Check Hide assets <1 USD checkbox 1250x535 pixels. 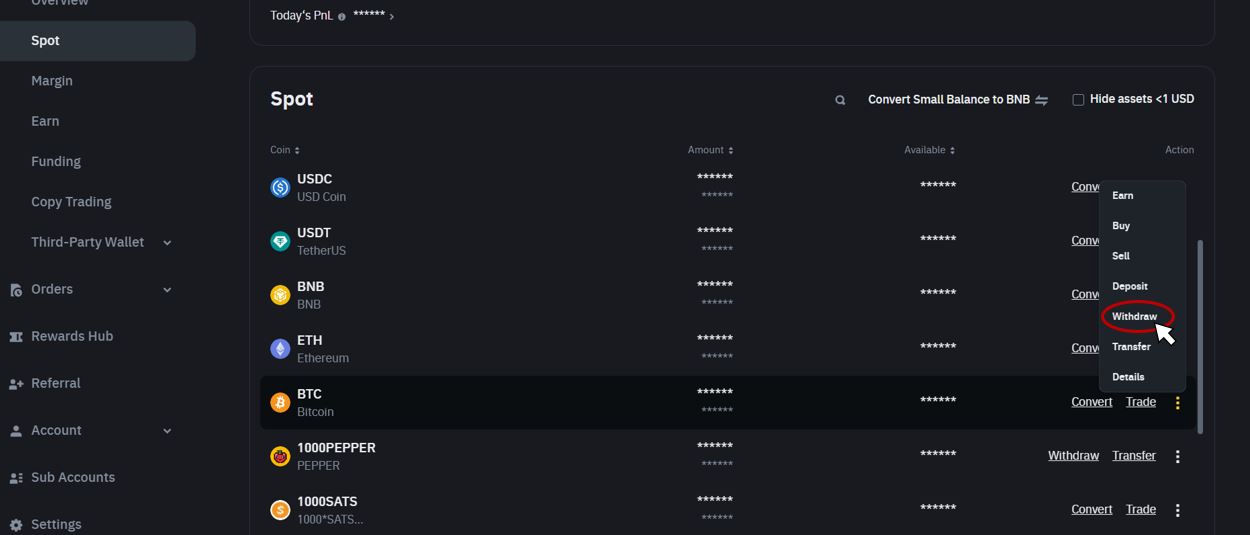click(x=1078, y=100)
